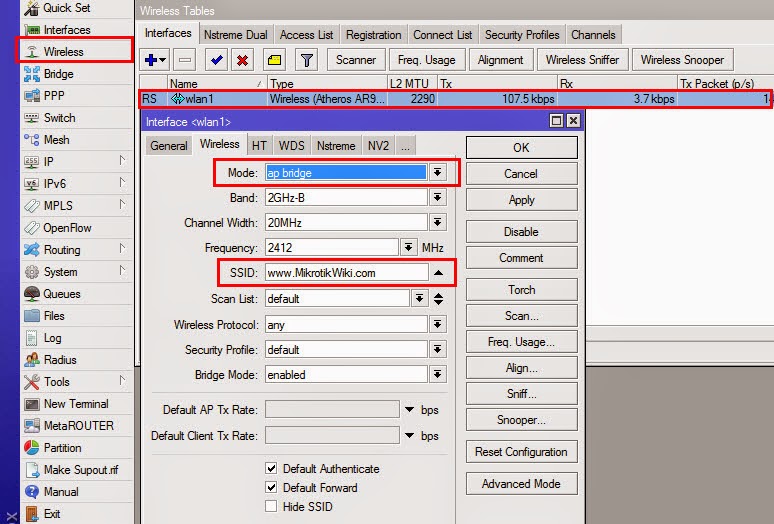Click the funnel filter icon
774x524 pixels.
coord(305,60)
